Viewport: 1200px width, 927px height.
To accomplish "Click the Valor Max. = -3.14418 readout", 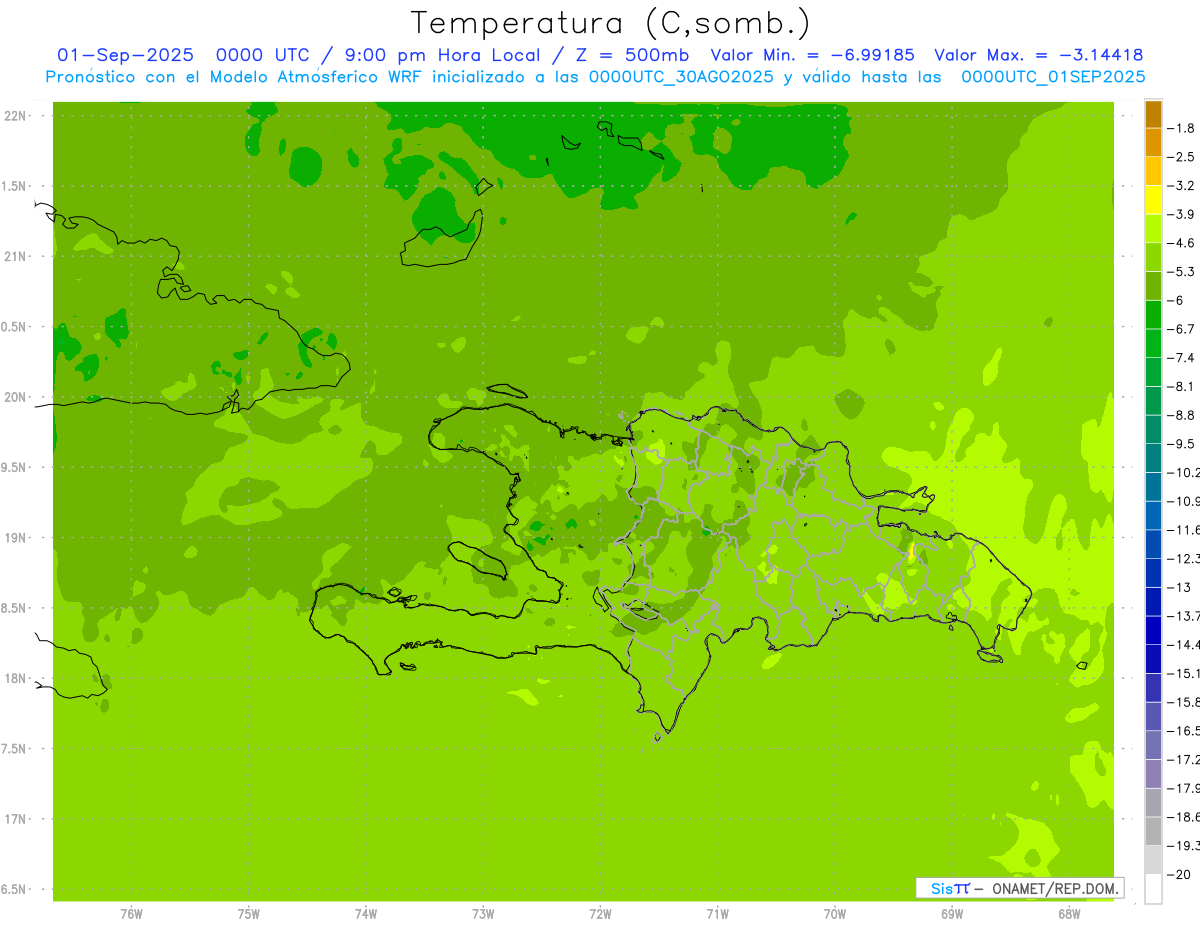I will pos(1039,55).
